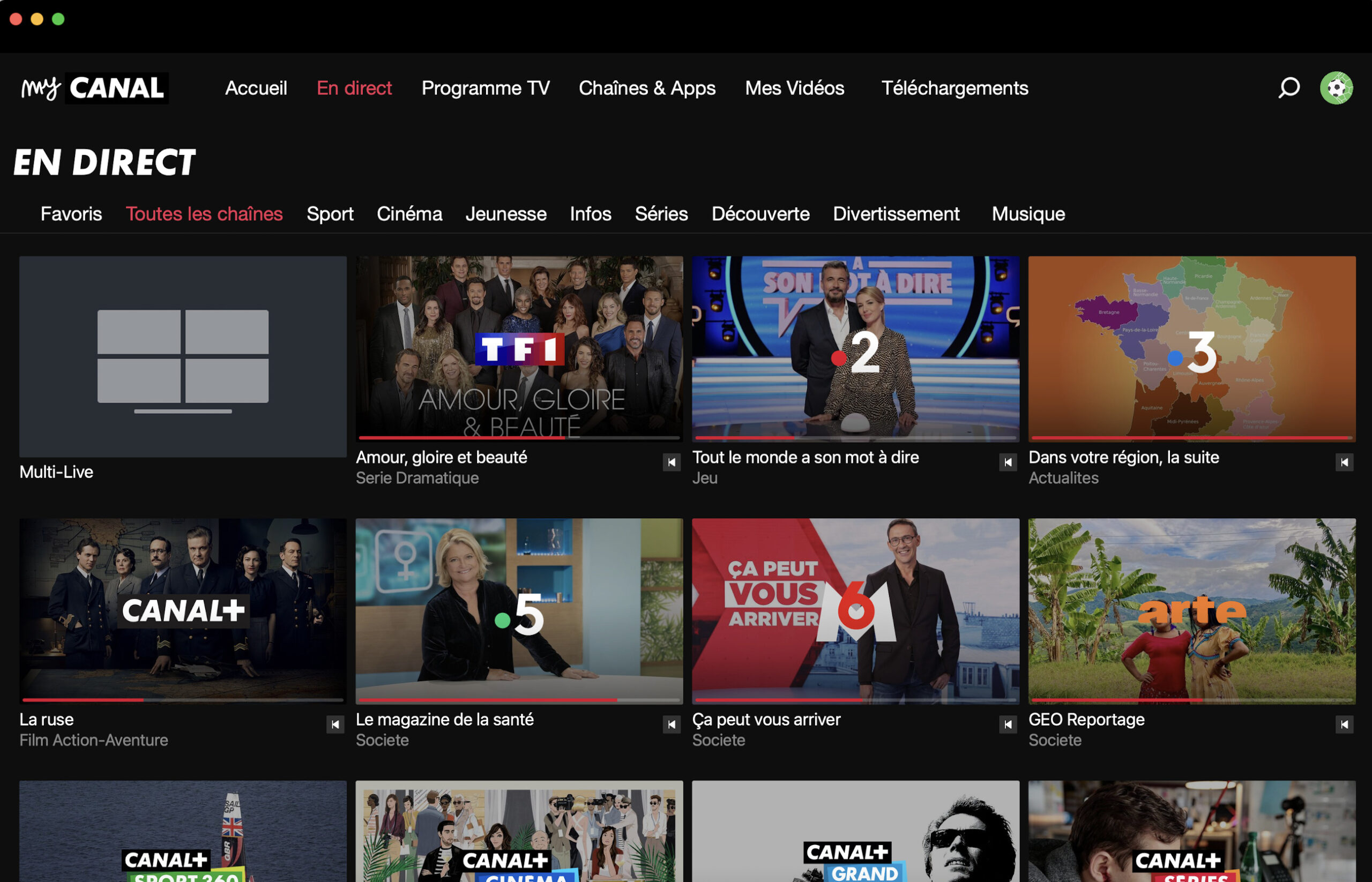Click the Serie Dramatique genre label

pos(417,477)
